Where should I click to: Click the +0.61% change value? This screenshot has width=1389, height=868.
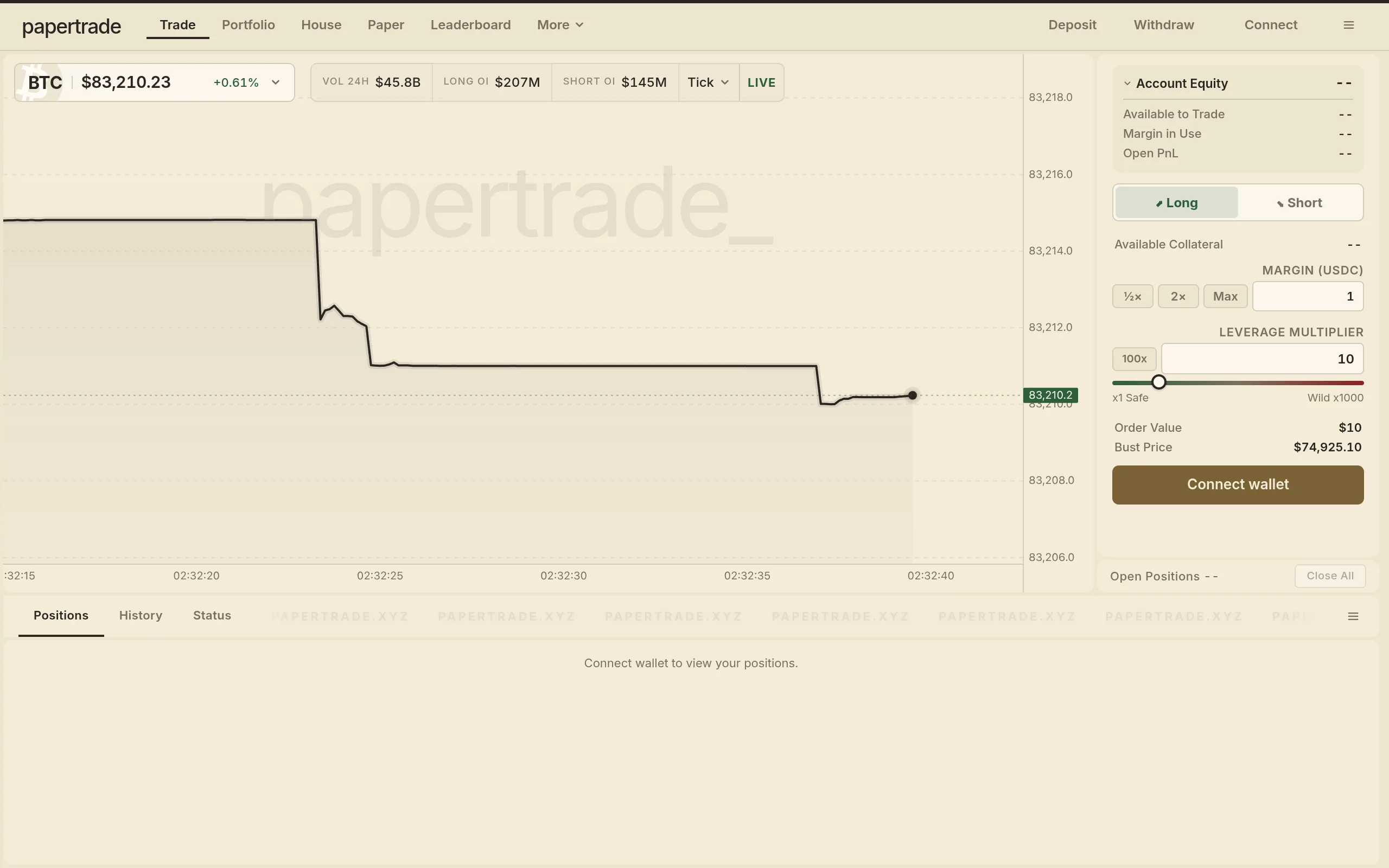[236, 82]
